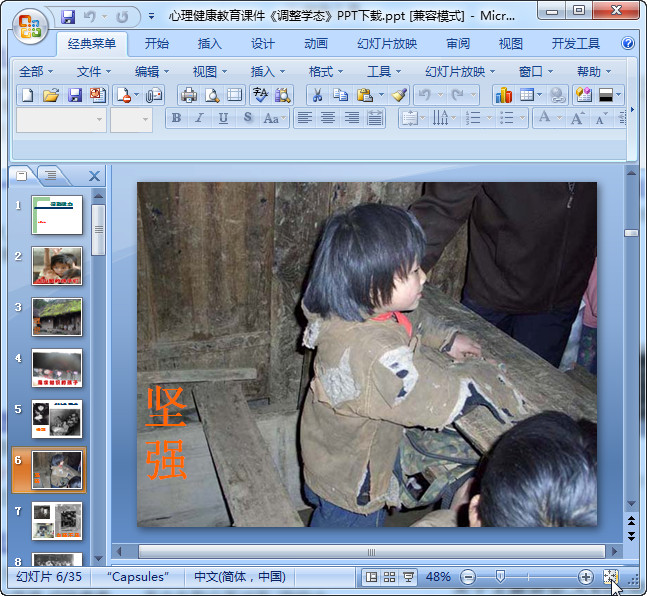This screenshot has width=647, height=596.
Task: Click the thumbnail pane vertical scrollbar
Action: [x=98, y=229]
